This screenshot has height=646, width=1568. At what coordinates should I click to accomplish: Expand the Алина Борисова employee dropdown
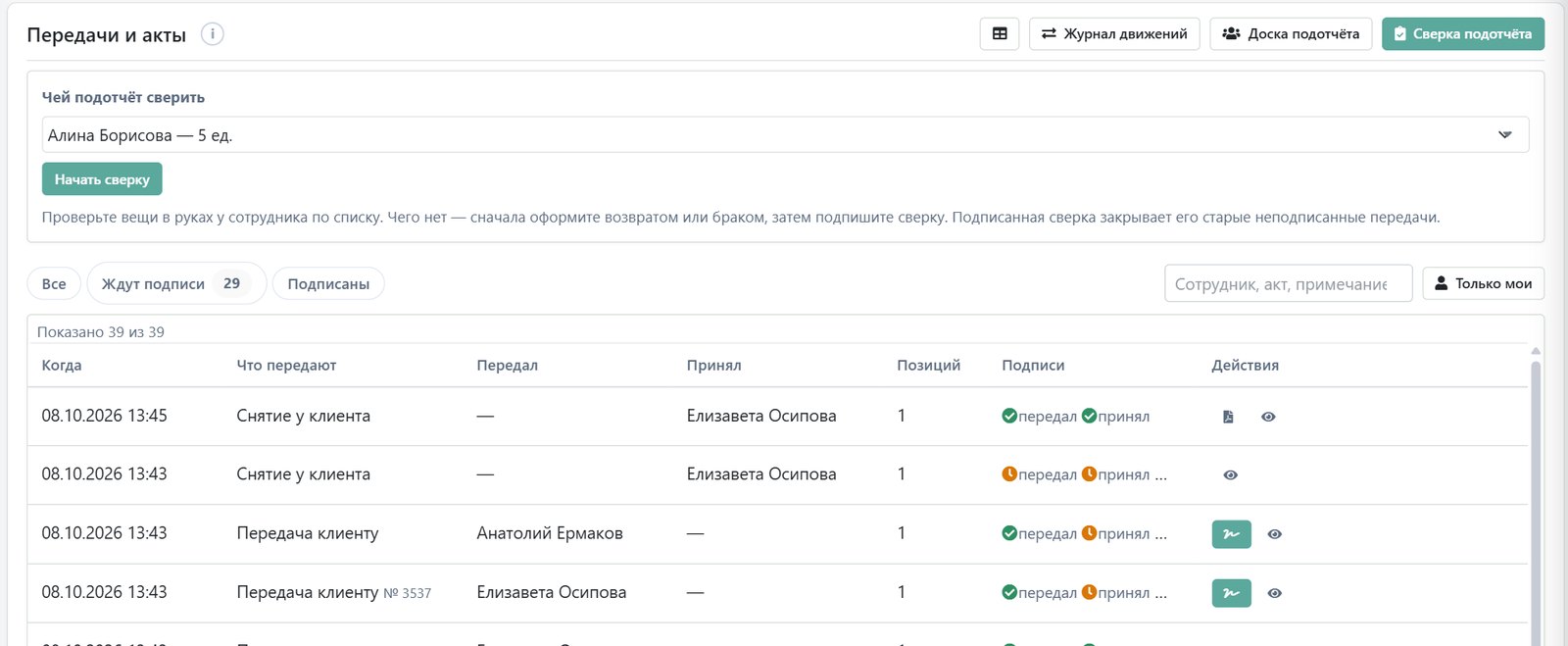(785, 135)
